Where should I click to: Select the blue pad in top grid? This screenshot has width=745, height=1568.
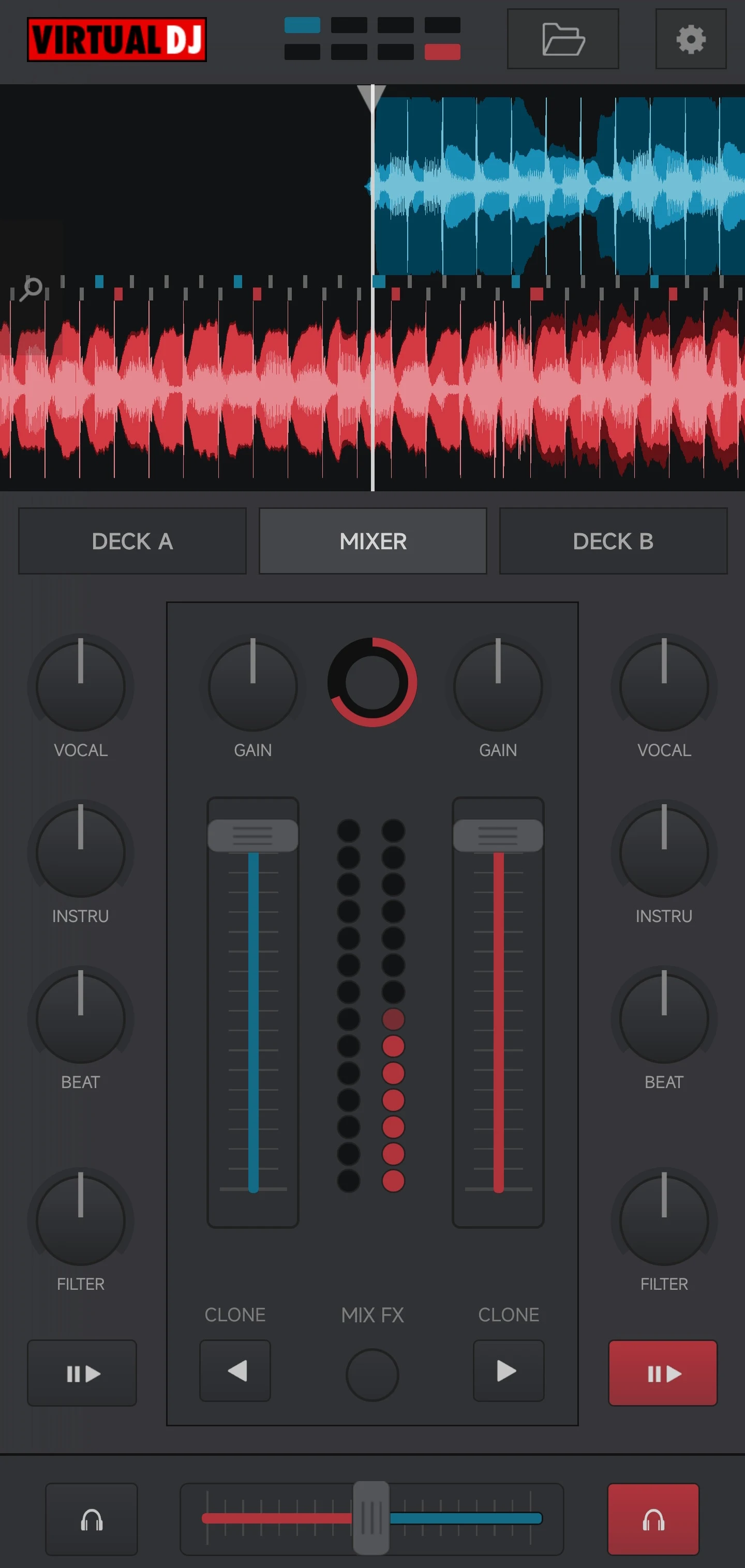pyautogui.click(x=302, y=25)
